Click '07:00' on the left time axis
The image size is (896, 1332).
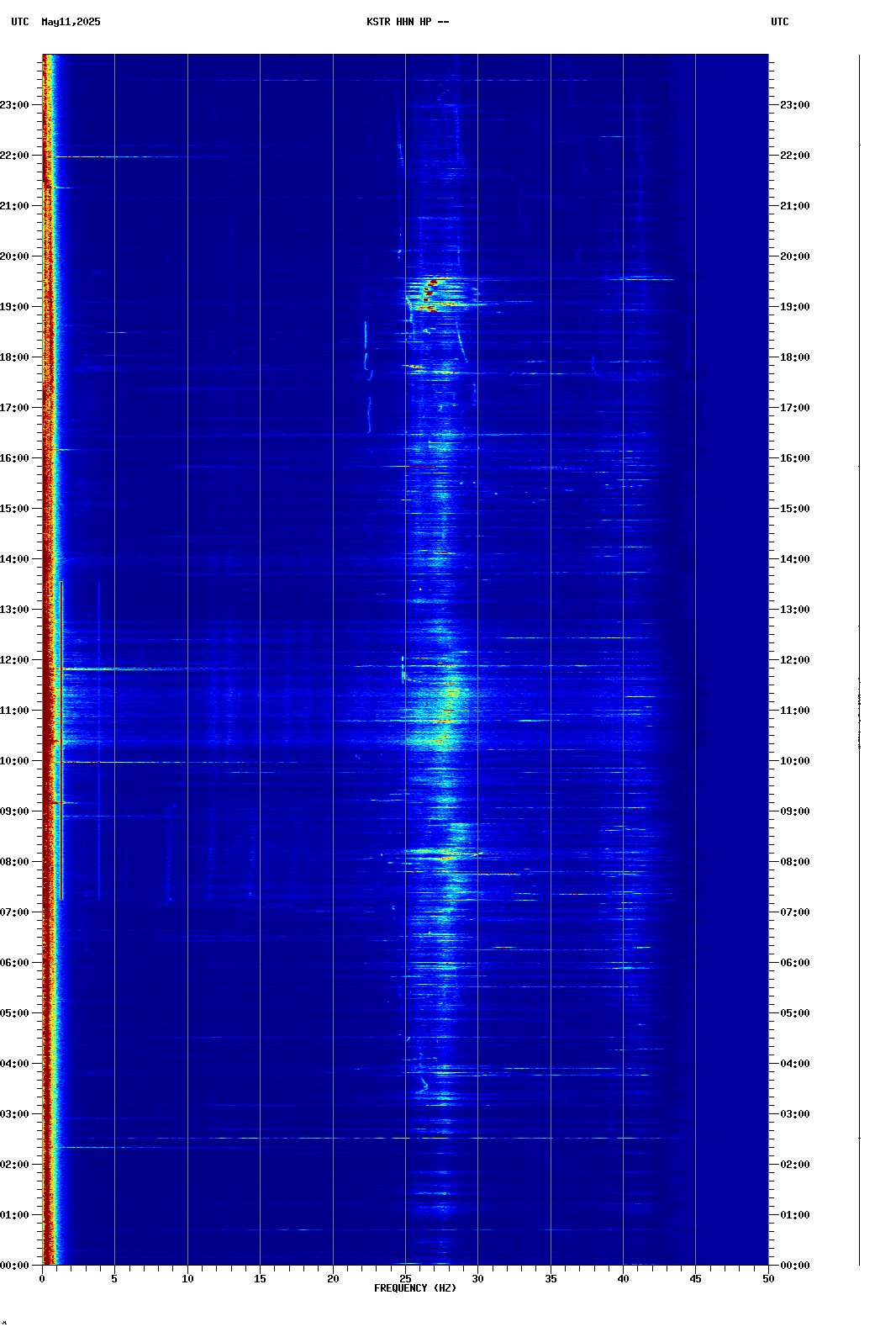[14, 912]
